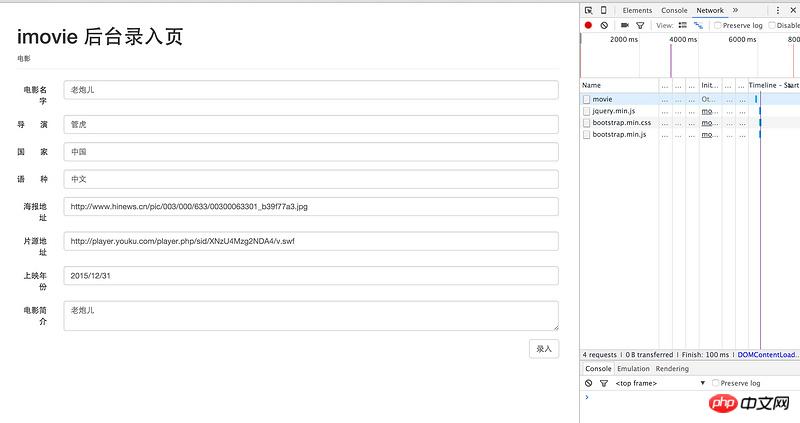Viewport: 800px width, 423px height.
Task: Focus the 电影名字 input field
Action: click(311, 90)
